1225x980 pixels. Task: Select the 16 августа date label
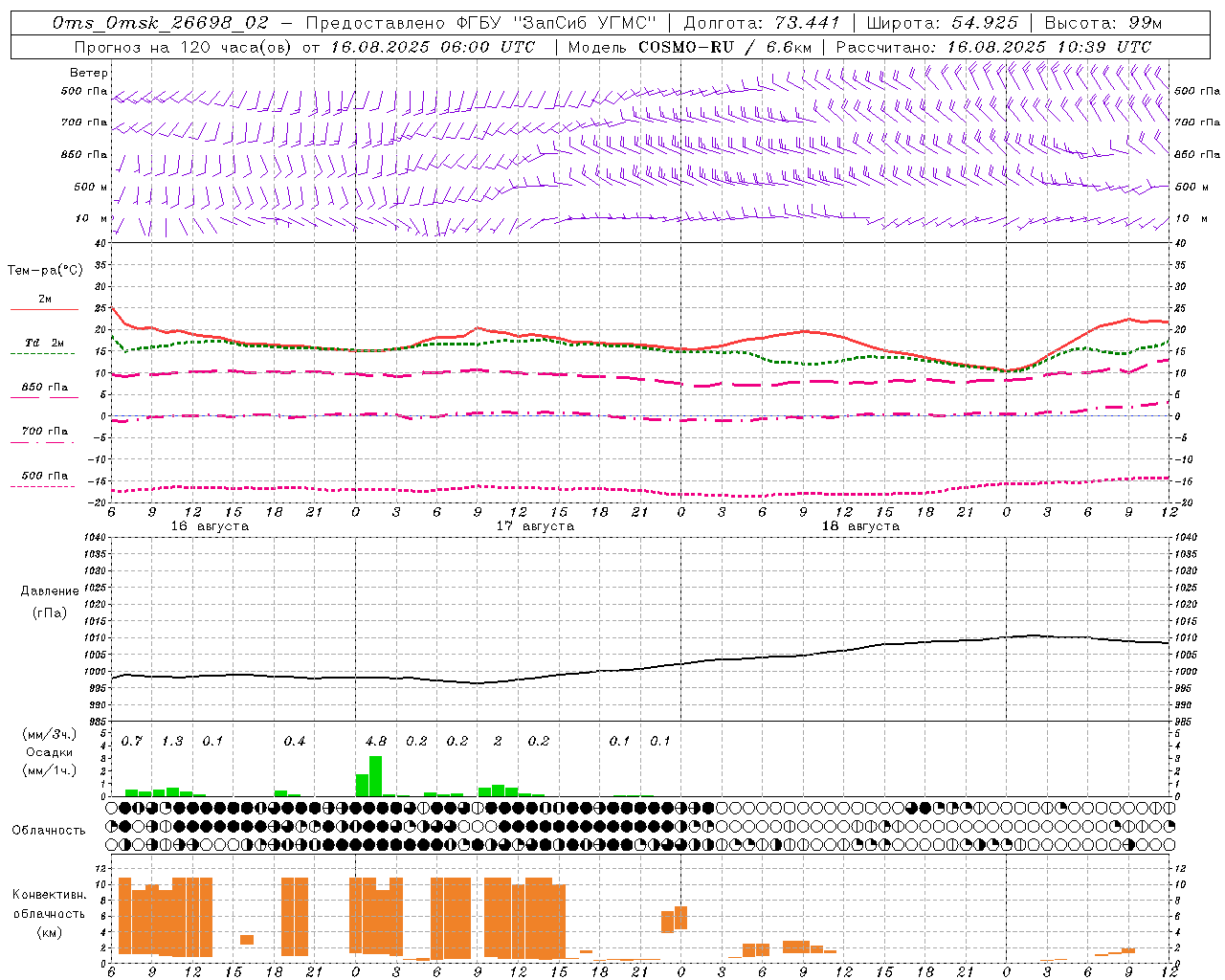pos(210,526)
